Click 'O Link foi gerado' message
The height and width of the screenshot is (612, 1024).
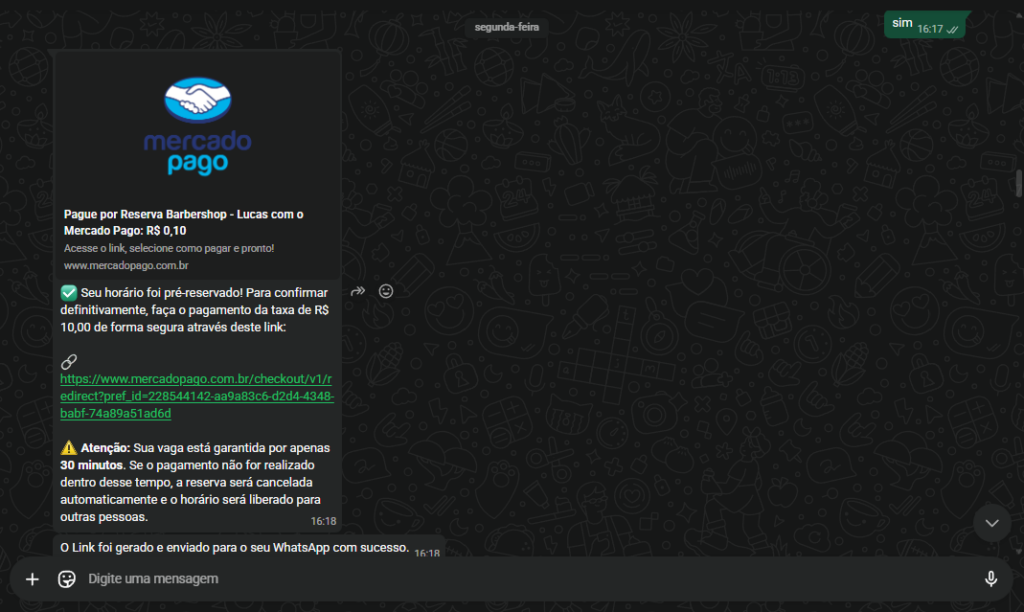click(x=234, y=547)
